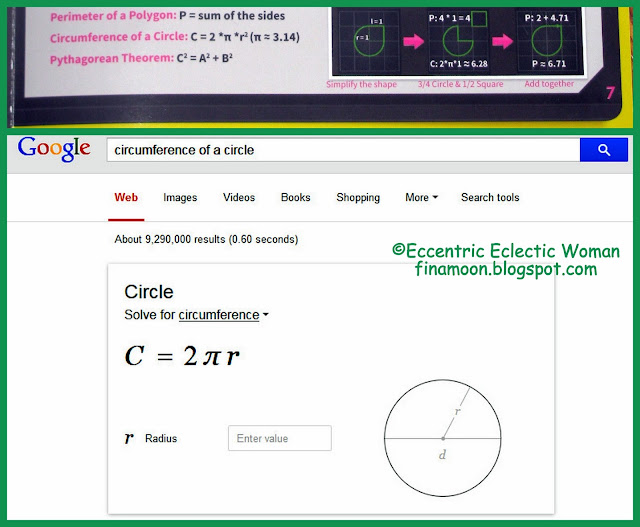Click the finamoon.blogspot.com watermark text

(x=506, y=269)
